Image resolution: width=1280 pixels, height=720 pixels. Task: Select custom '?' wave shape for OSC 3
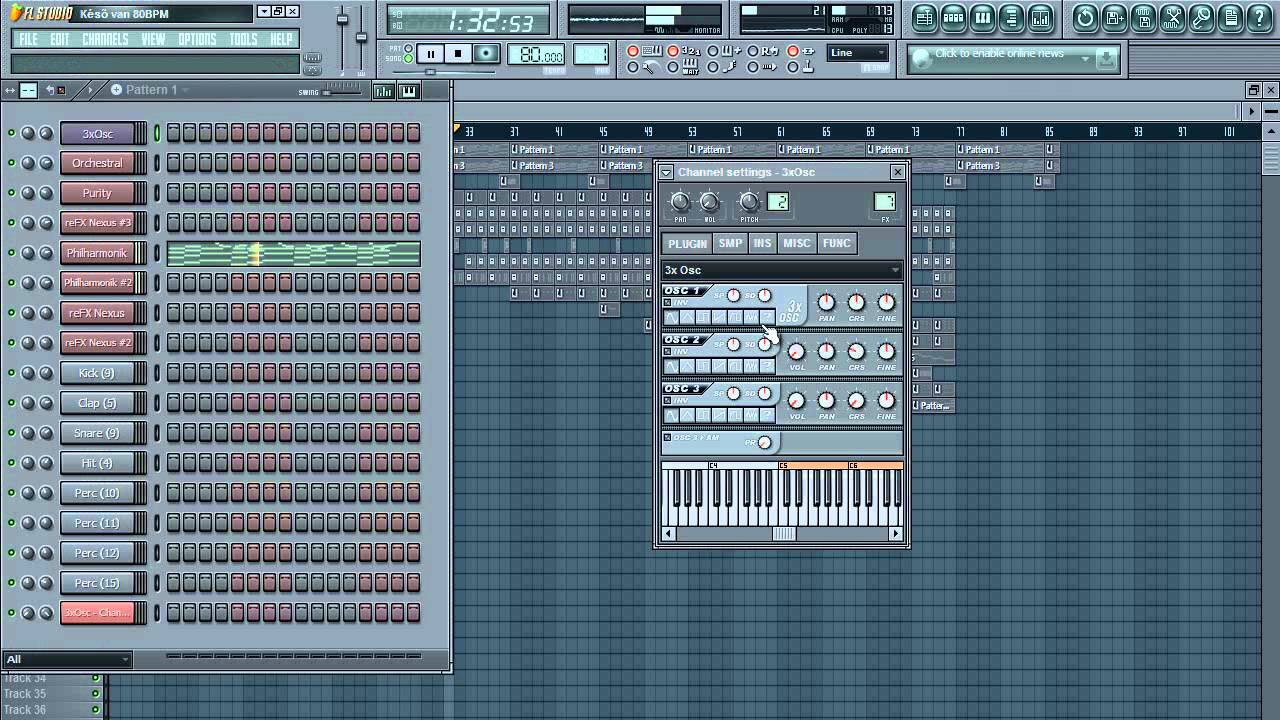click(767, 415)
